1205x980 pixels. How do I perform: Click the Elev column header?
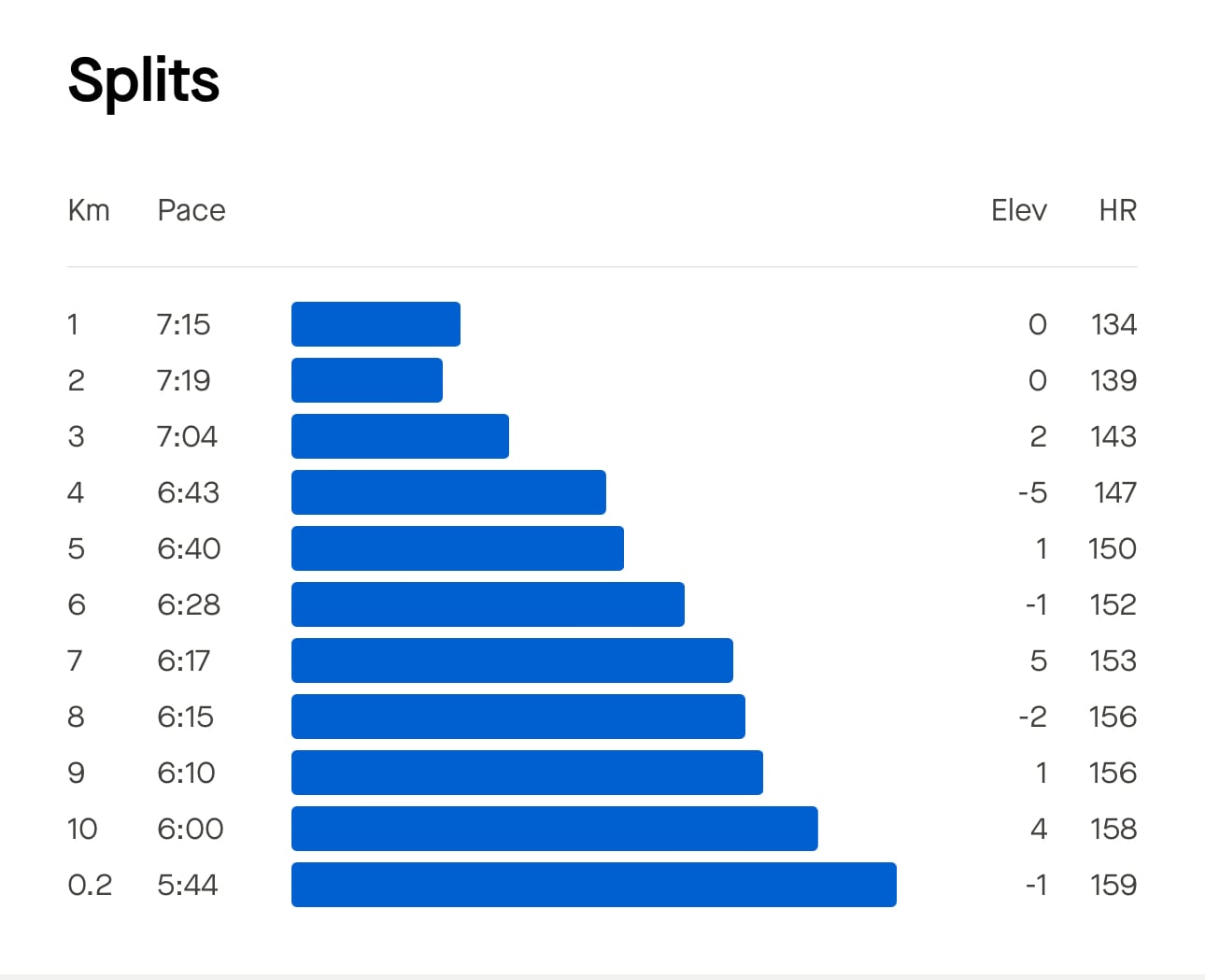tap(1019, 210)
